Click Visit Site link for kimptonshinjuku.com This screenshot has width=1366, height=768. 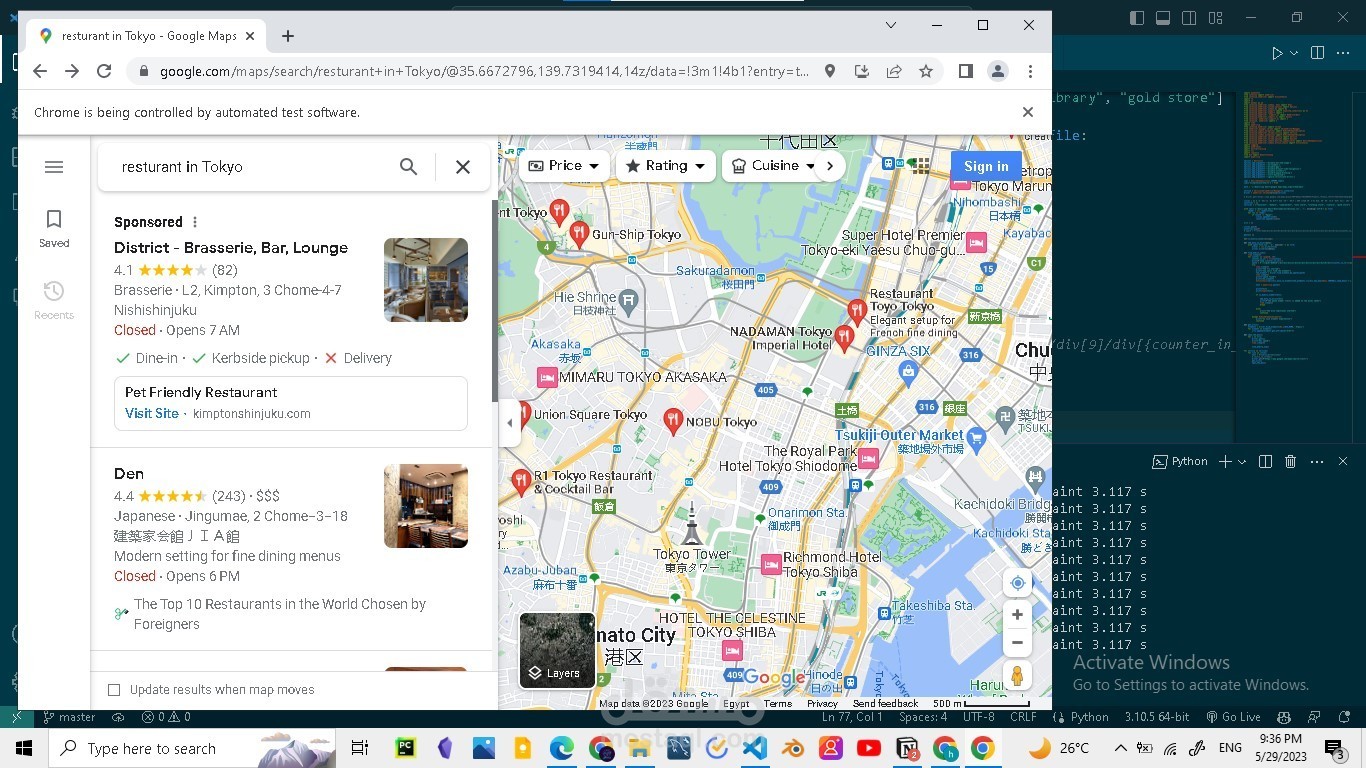click(x=152, y=413)
